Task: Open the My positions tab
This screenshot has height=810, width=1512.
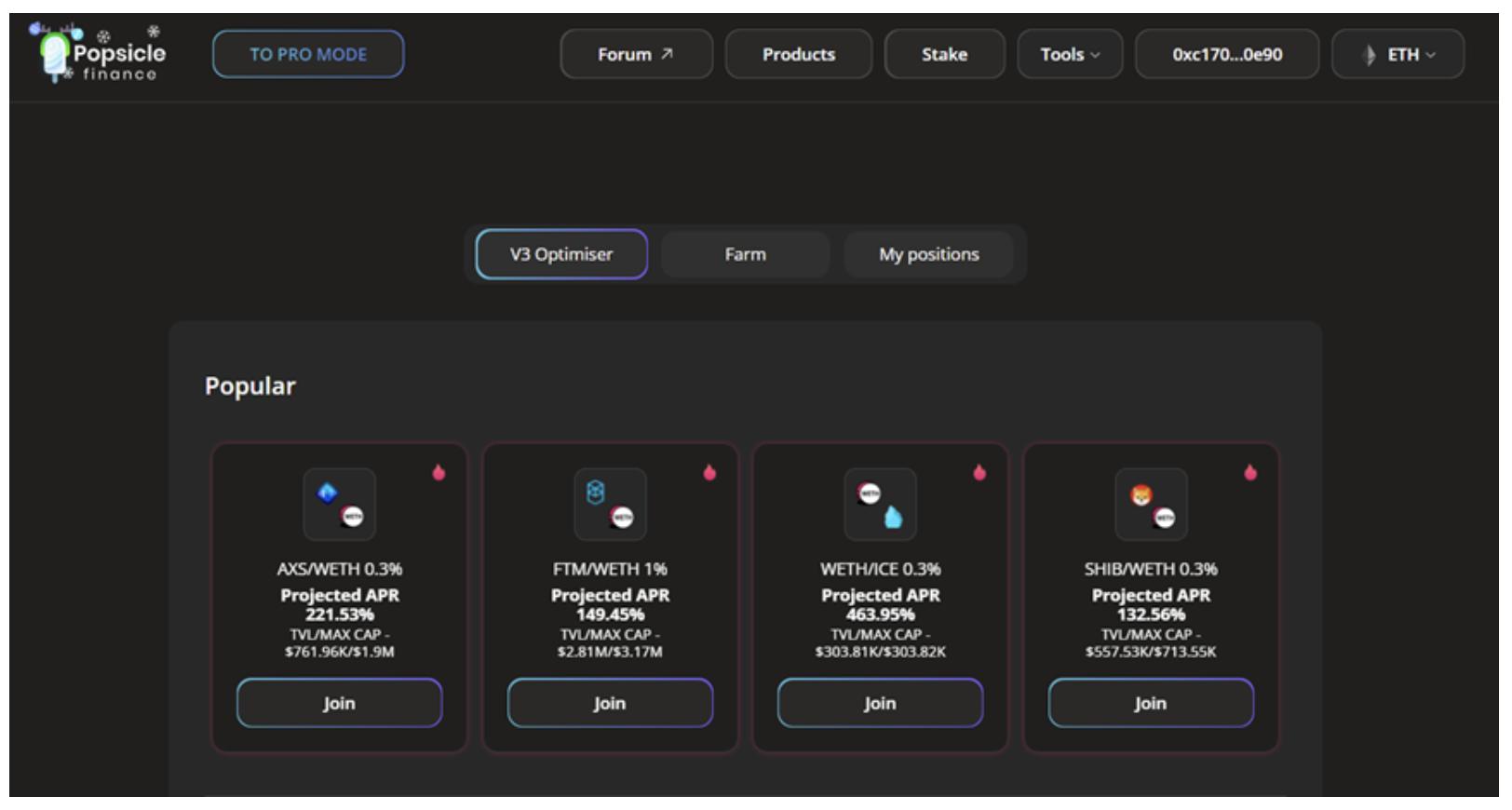Action: tap(928, 254)
